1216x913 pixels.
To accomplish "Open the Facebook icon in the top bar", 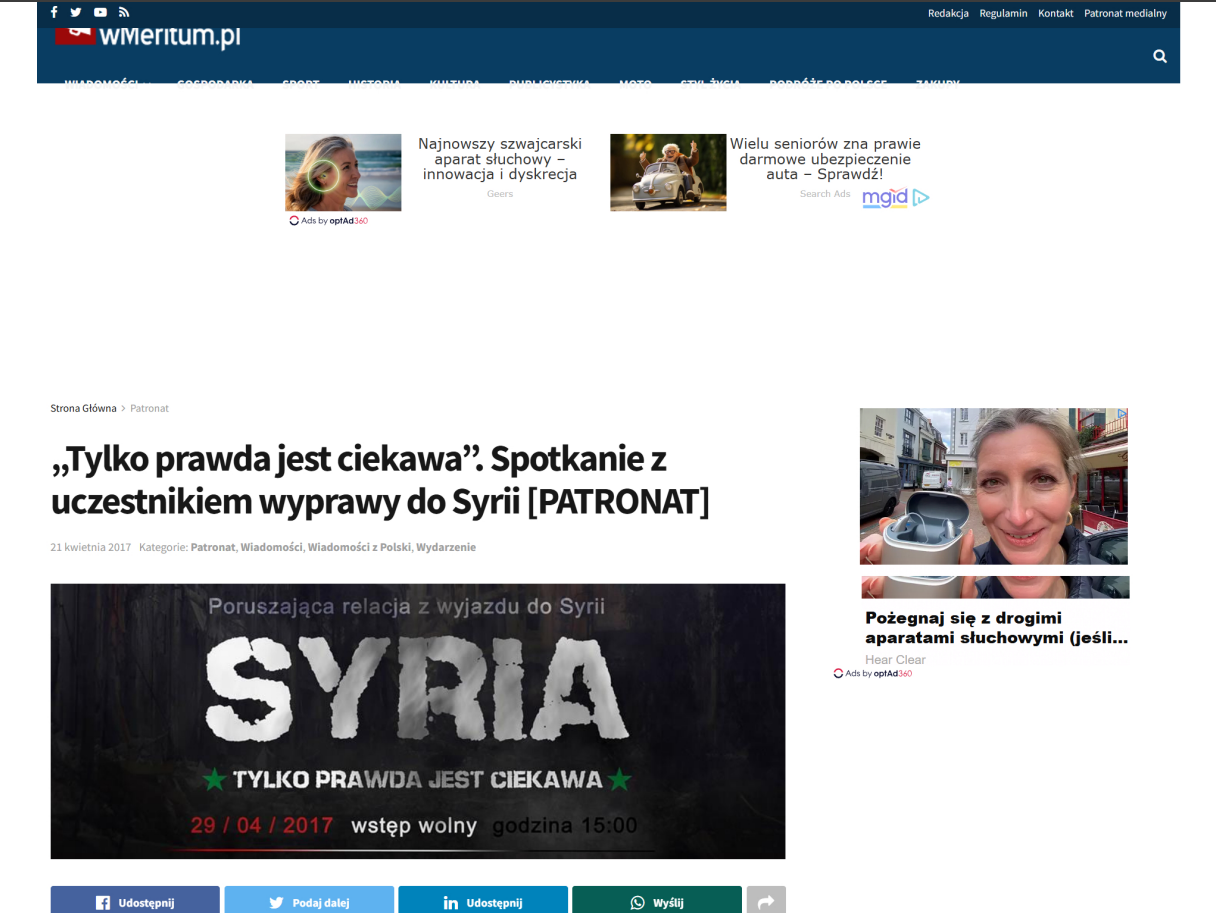I will pyautogui.click(x=53, y=12).
